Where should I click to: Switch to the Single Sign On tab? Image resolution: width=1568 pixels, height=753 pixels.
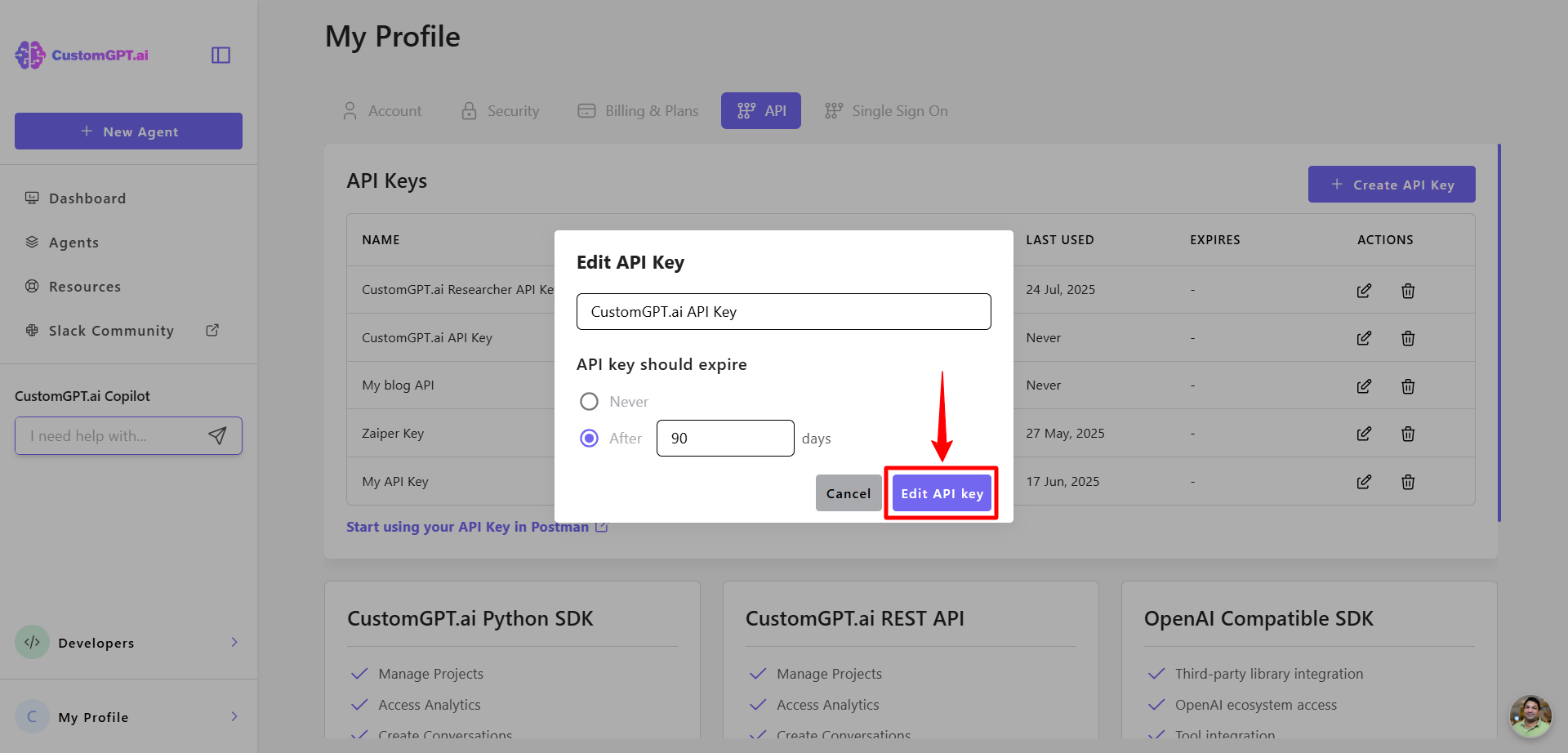[x=886, y=111]
